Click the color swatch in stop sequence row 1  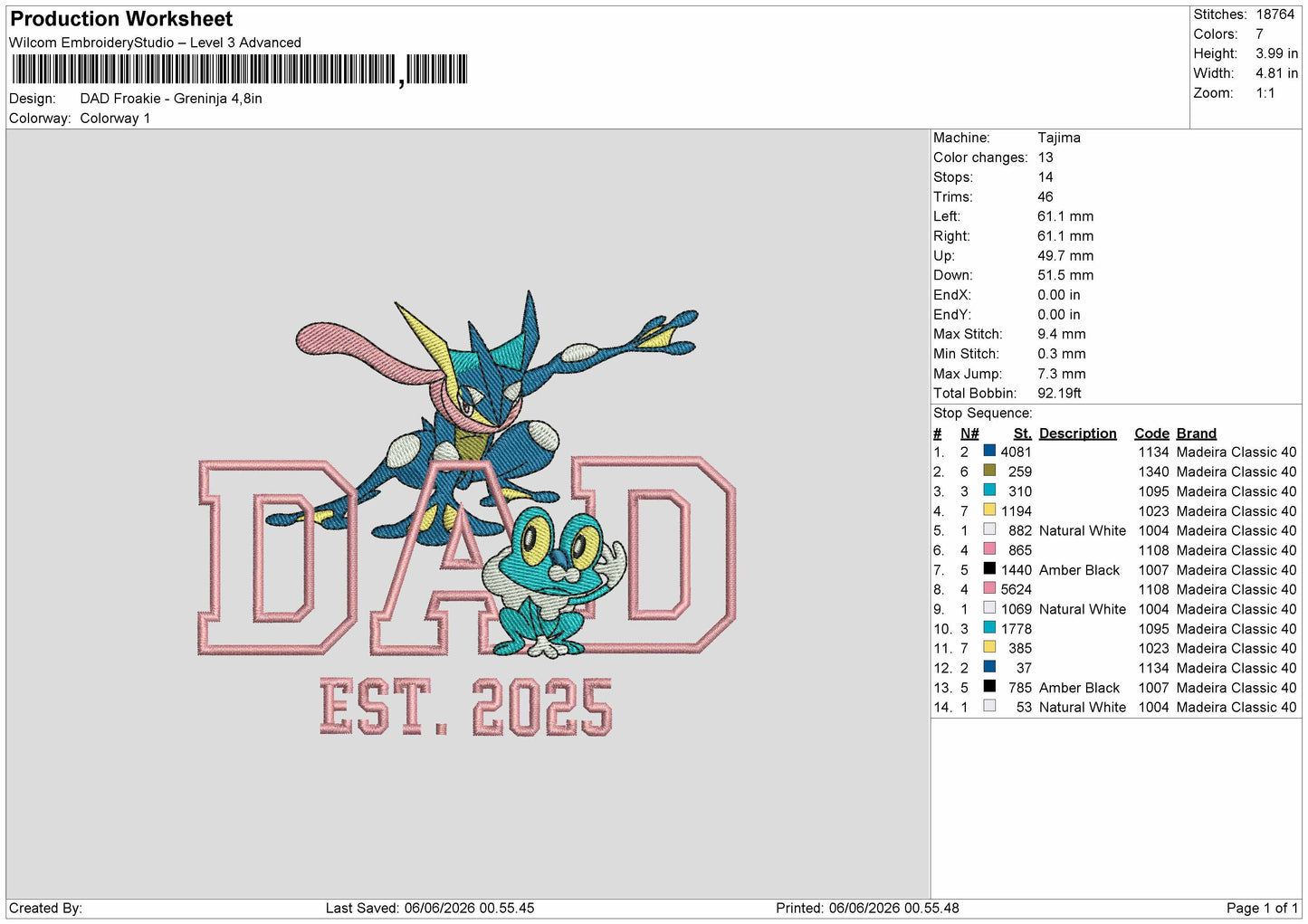tap(989, 451)
